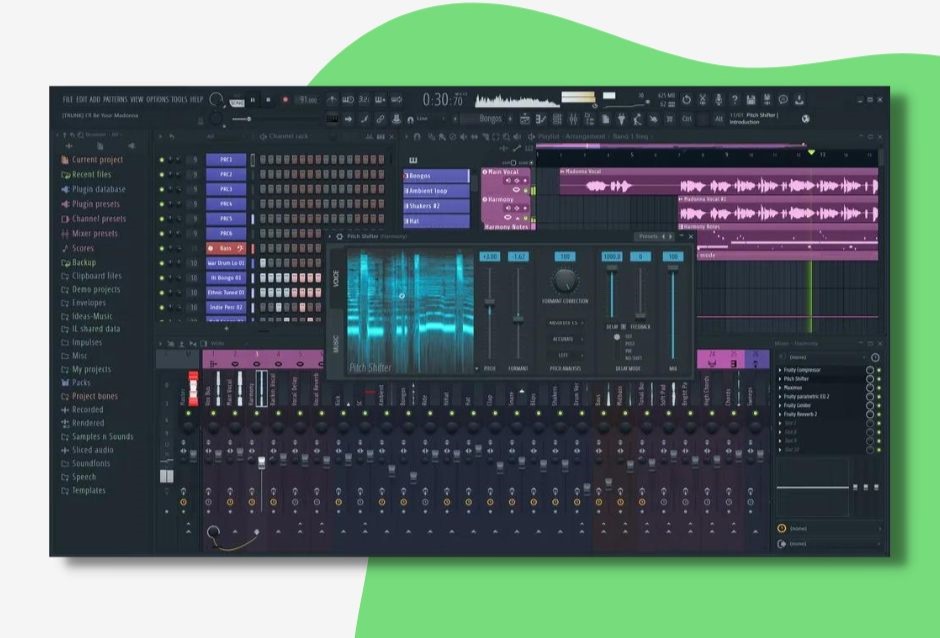Viewport: 940px width, 638px height.
Task: Toggle the green mute LED for PRC3 channel
Action: pyautogui.click(x=162, y=189)
